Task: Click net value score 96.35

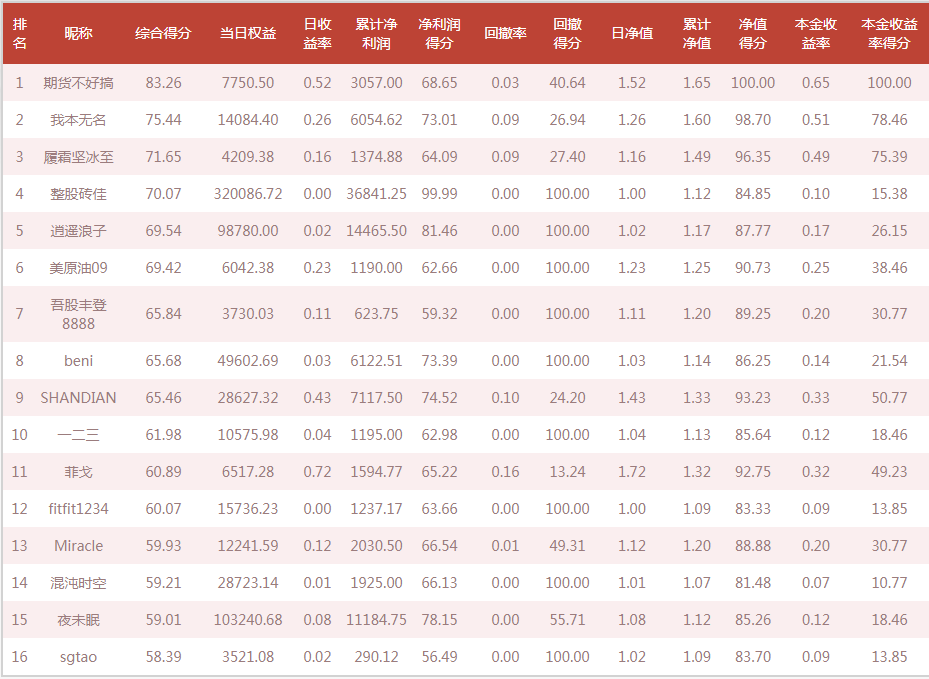Action: 752,157
